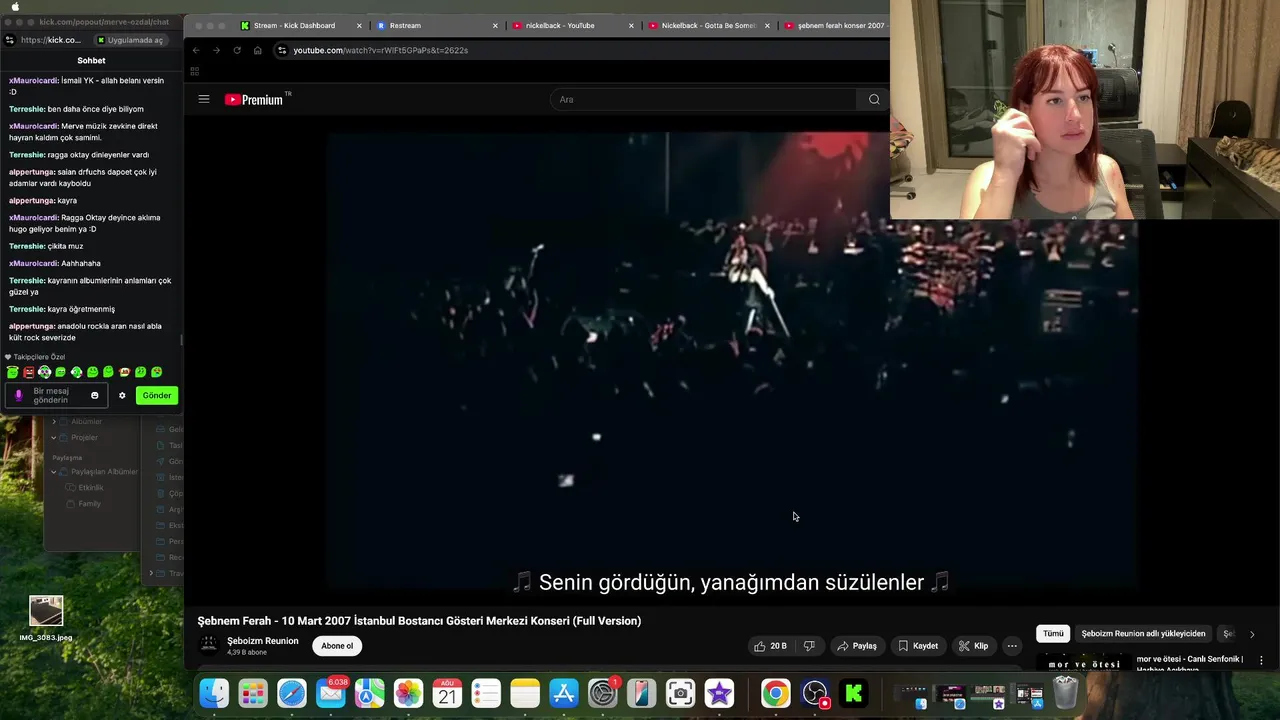Collapse Projeler in the Photos sidebar
The width and height of the screenshot is (1280, 720).
[x=54, y=437]
